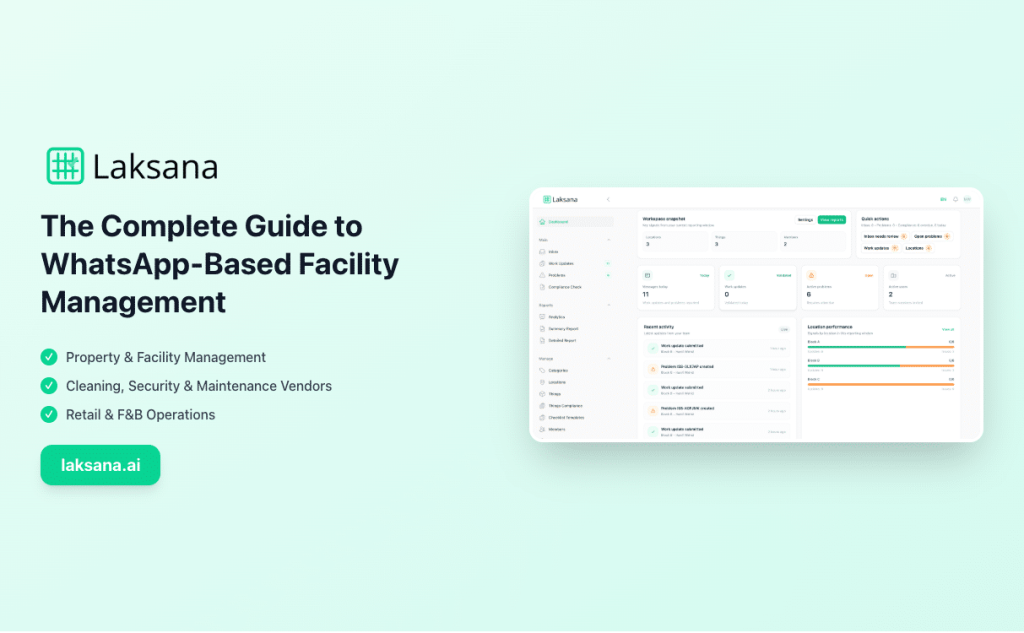The width and height of the screenshot is (1024, 633).
Task: Click the Analytics icon under Reports
Action: (x=543, y=318)
